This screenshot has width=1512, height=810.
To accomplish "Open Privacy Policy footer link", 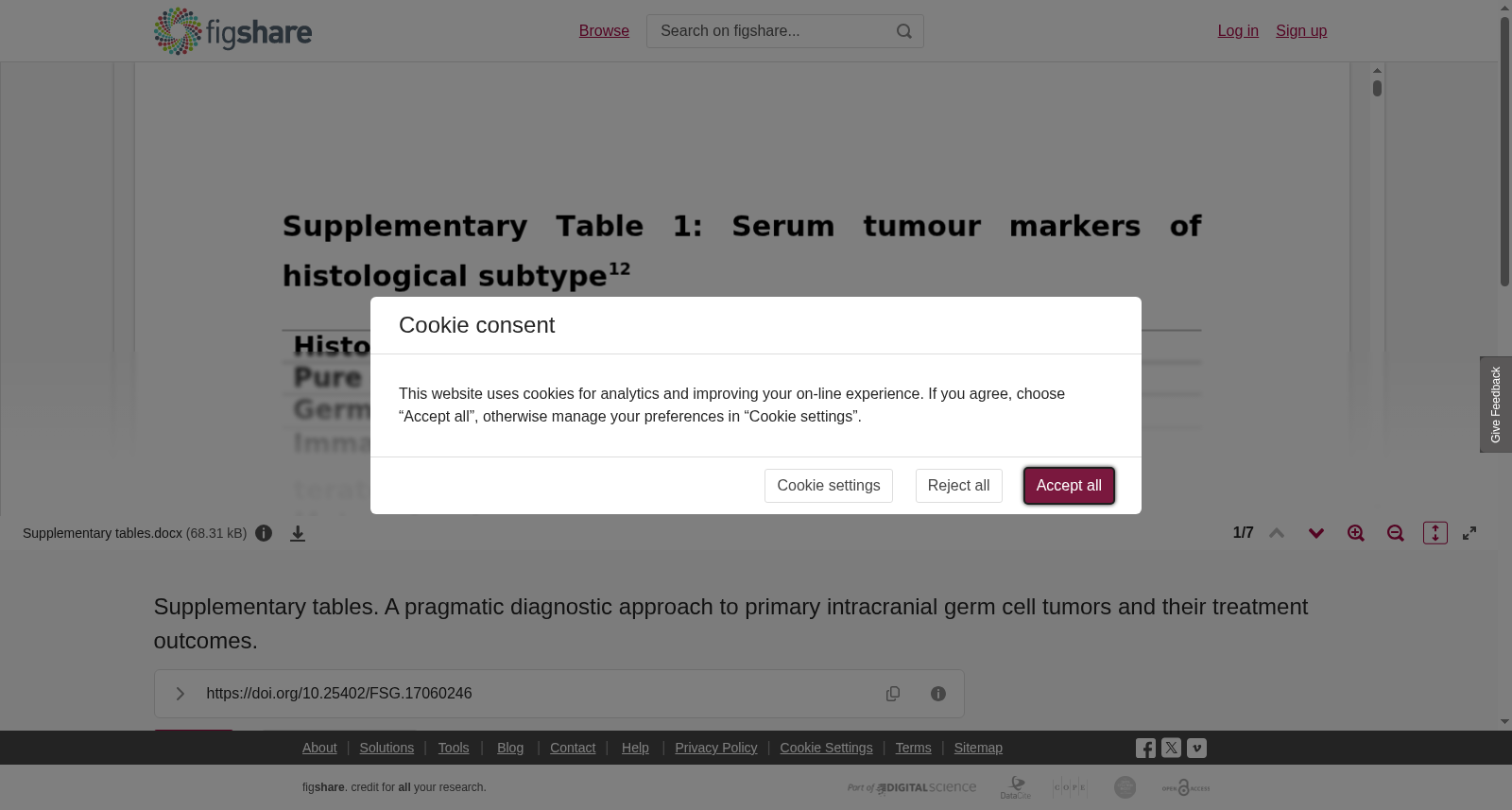I will point(716,748).
